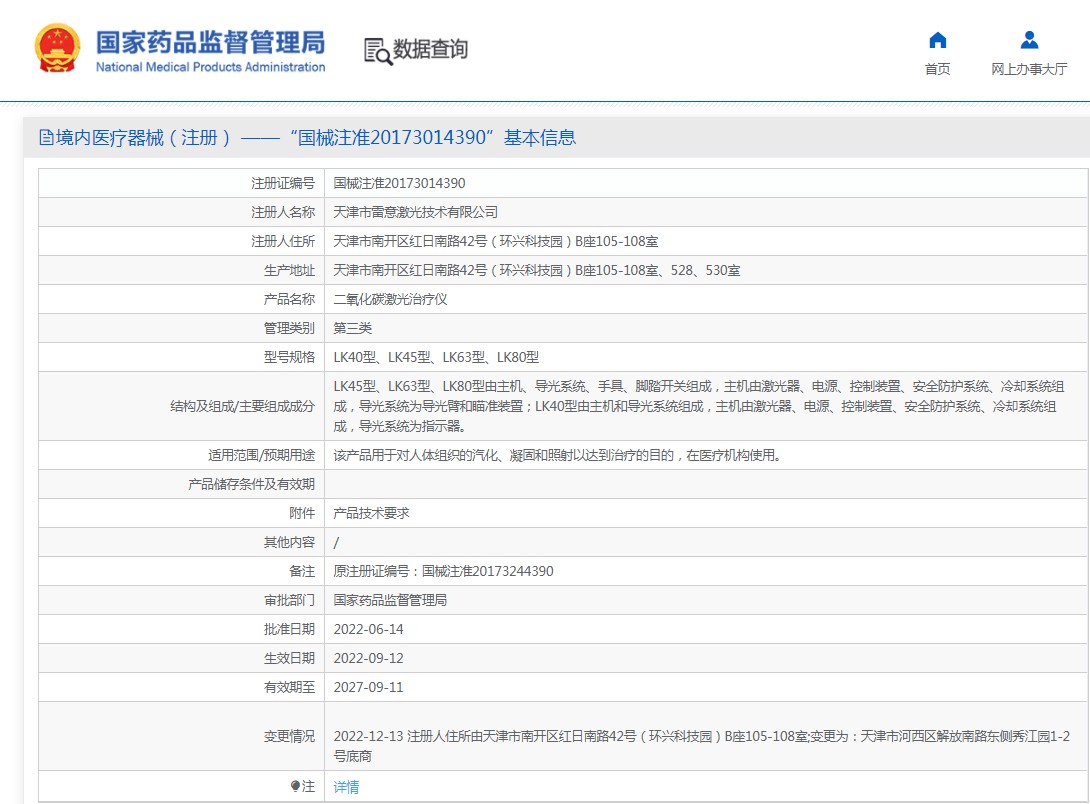Click the 产品名称 row label
Image resolution: width=1090 pixels, height=804 pixels.
[289, 300]
